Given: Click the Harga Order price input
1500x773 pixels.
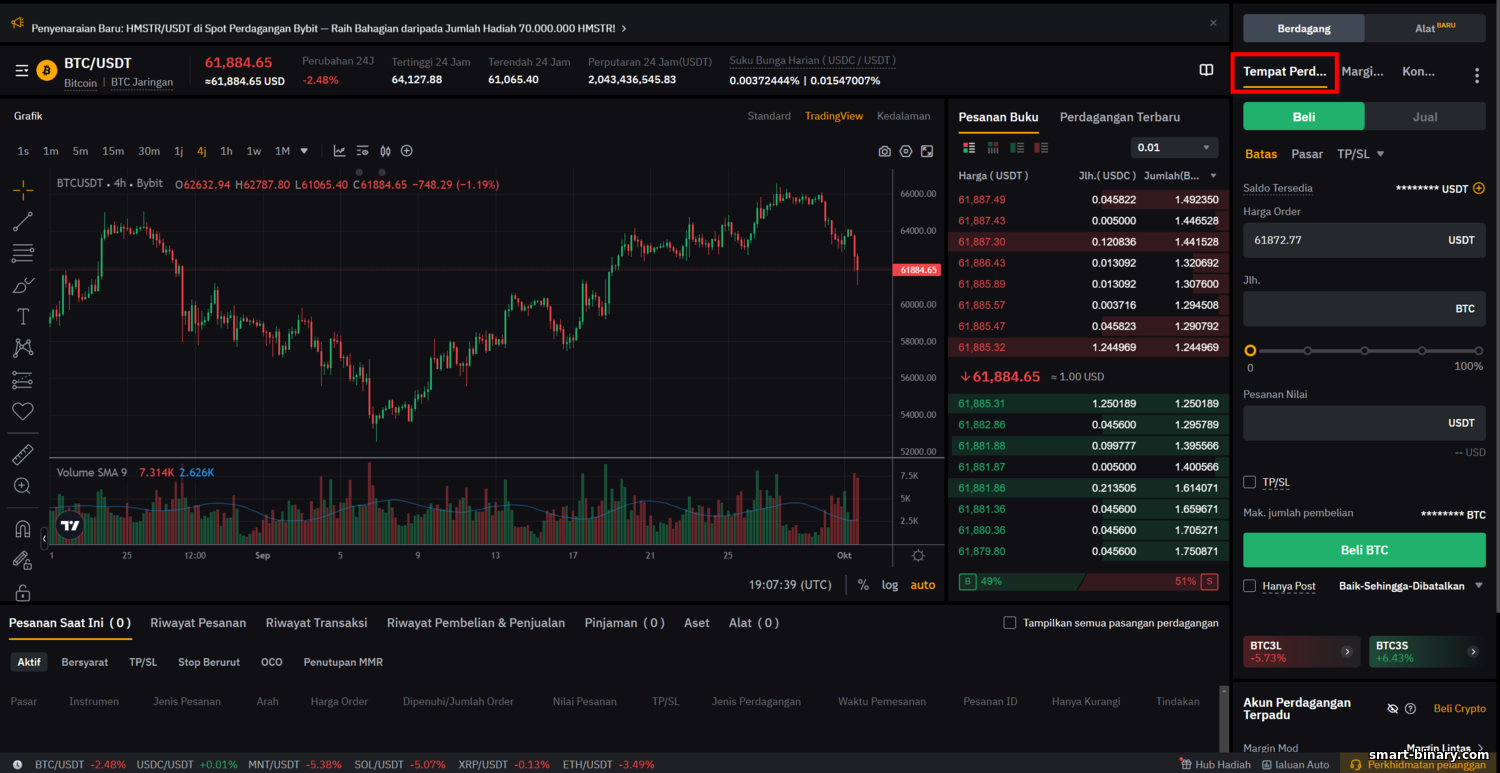Looking at the screenshot, I should point(1364,240).
